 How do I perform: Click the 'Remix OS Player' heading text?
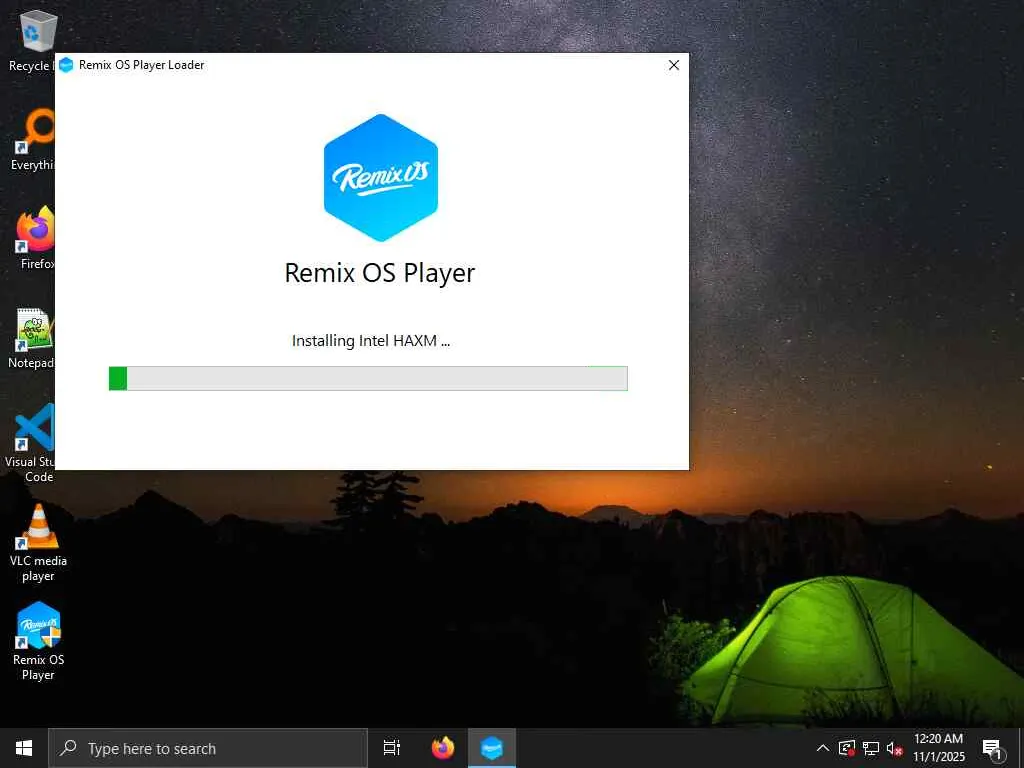point(379,273)
